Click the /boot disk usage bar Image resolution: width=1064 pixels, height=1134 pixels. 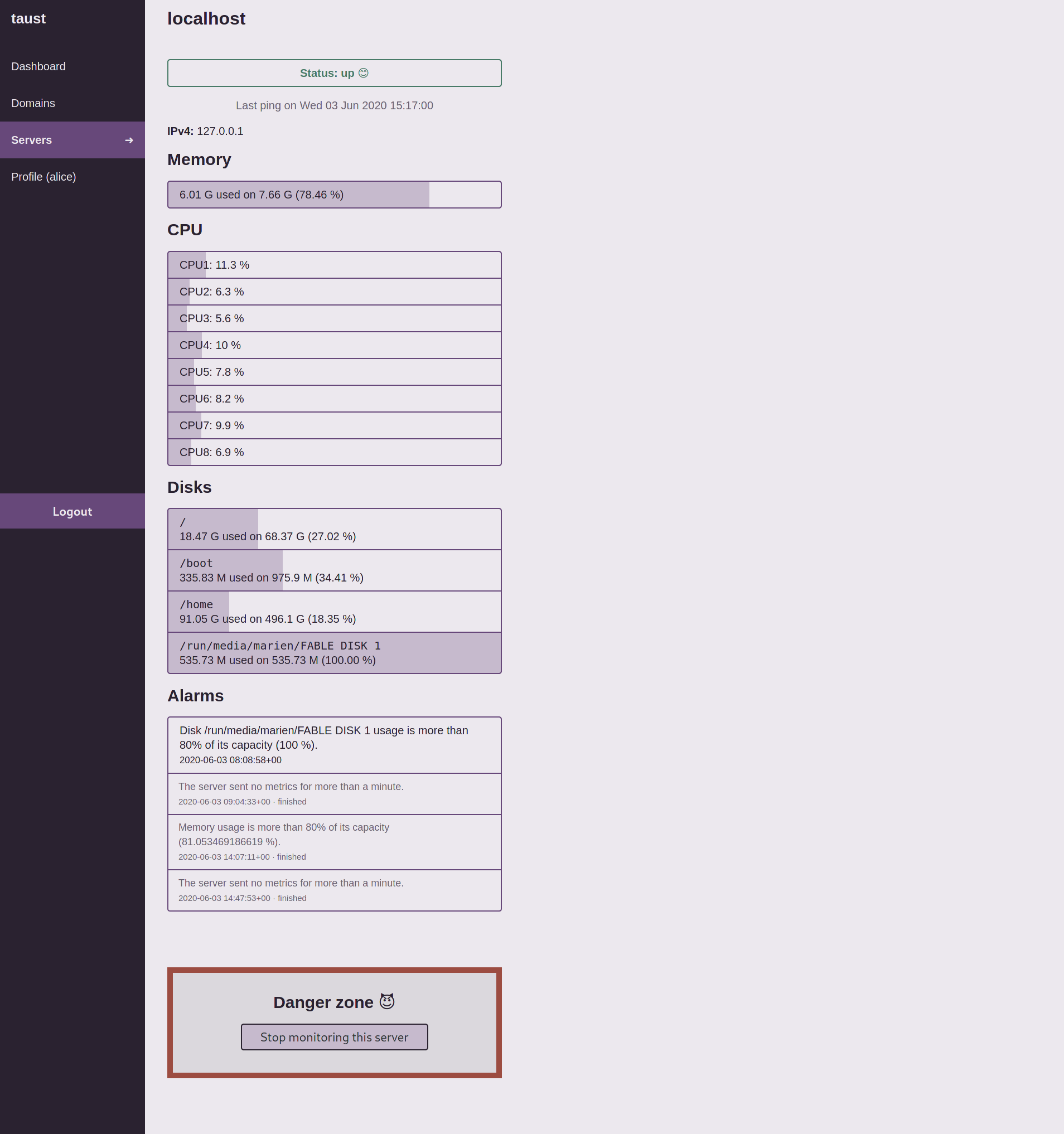pyautogui.click(x=333, y=570)
